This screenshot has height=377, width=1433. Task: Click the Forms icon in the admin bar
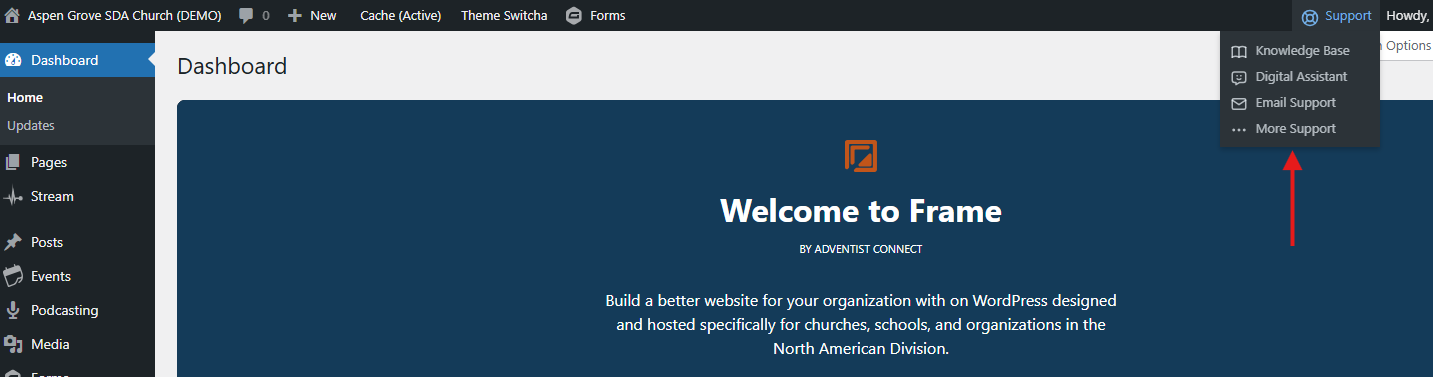(574, 16)
